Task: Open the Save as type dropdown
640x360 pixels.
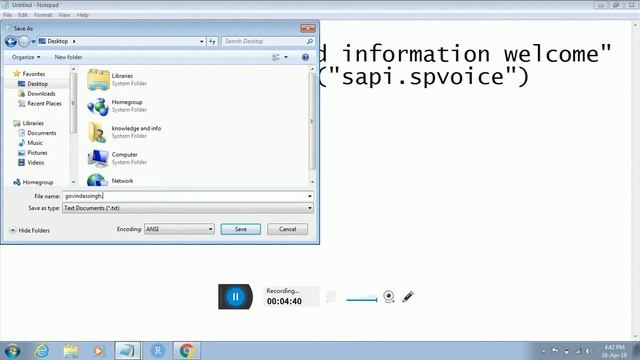Action: 188,208
